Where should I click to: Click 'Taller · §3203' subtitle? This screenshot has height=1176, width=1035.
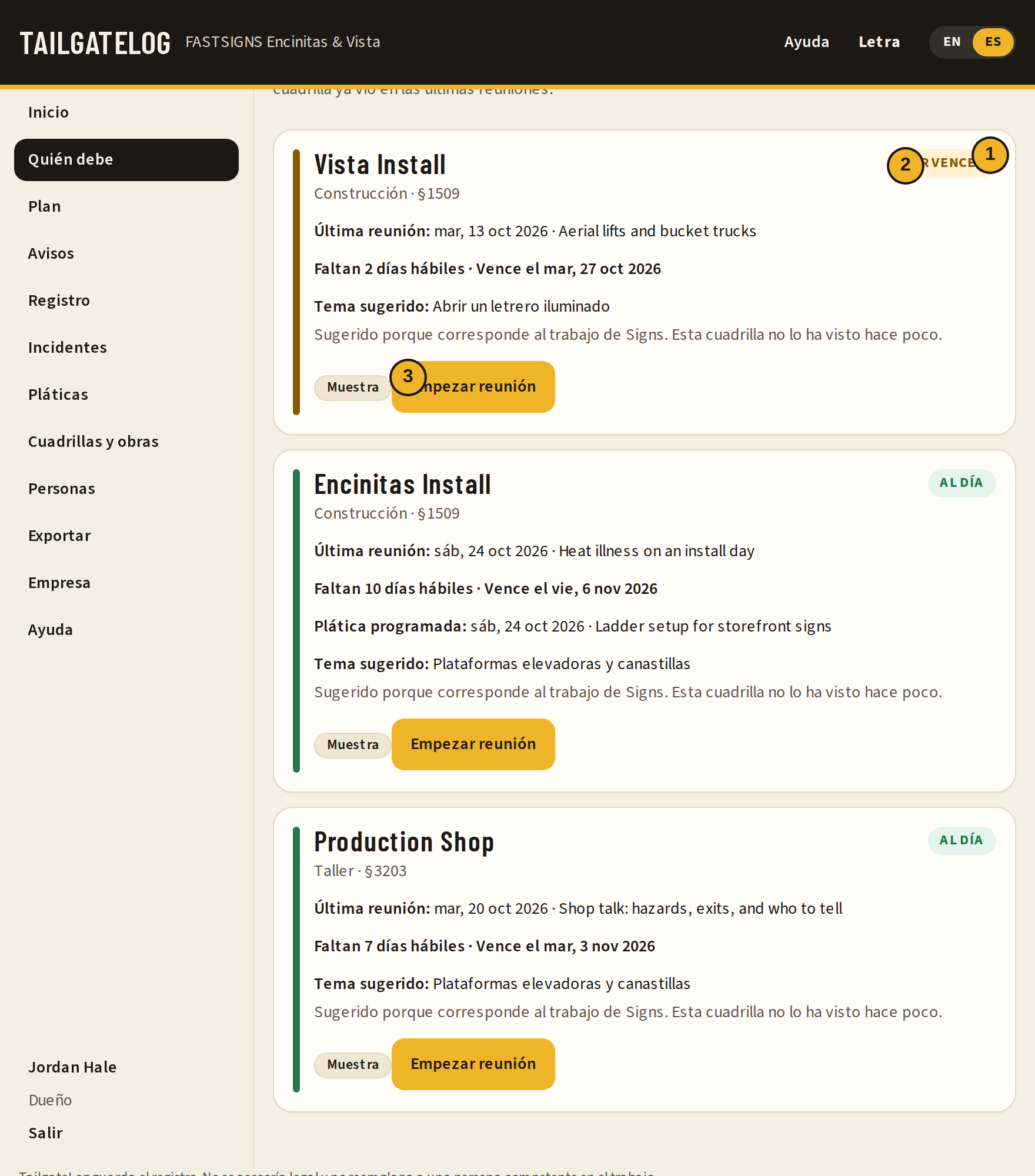pos(360,871)
